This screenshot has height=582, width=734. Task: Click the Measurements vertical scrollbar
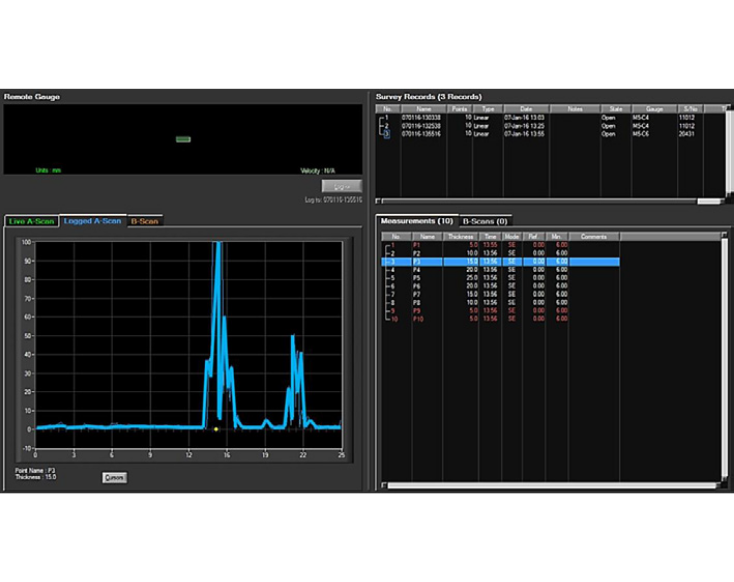coord(725,360)
